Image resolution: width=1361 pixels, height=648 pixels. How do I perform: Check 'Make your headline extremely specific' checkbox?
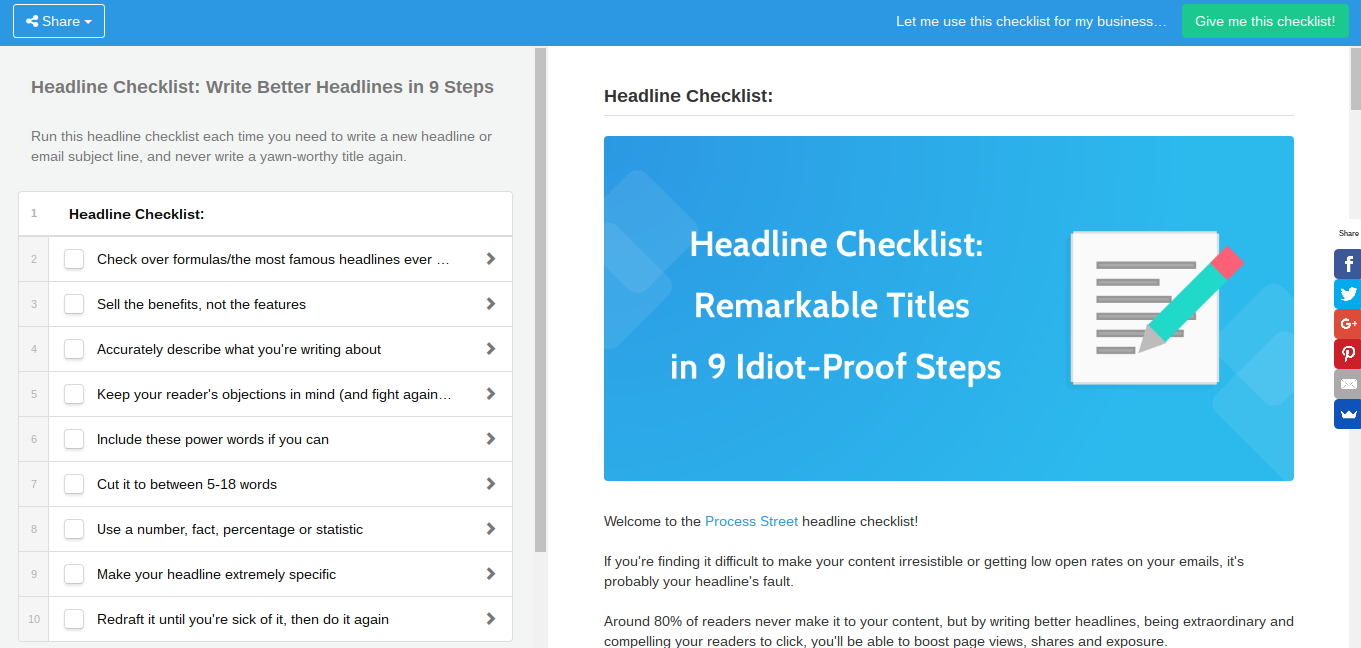pos(74,574)
